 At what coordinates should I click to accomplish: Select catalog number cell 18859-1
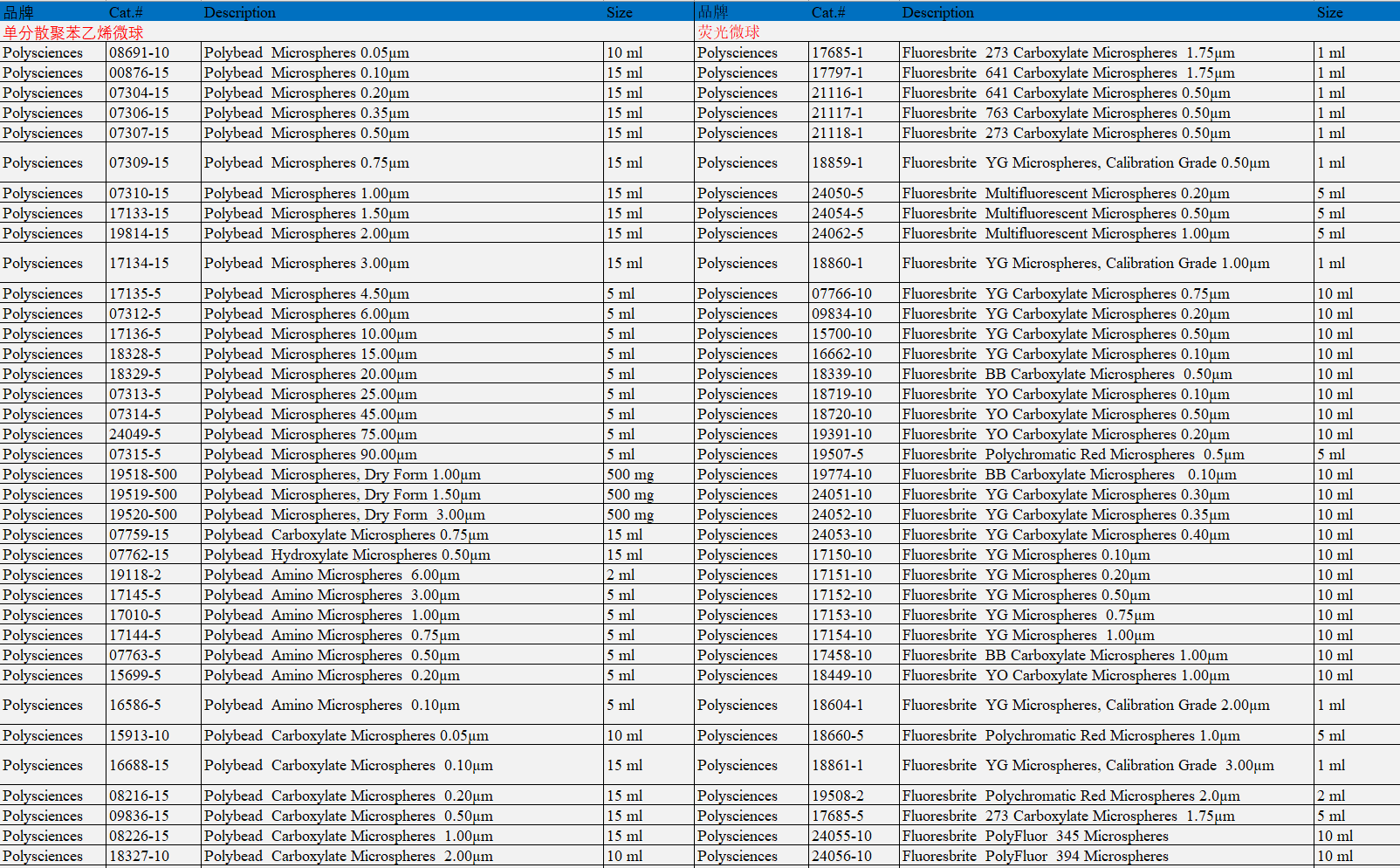click(x=837, y=162)
